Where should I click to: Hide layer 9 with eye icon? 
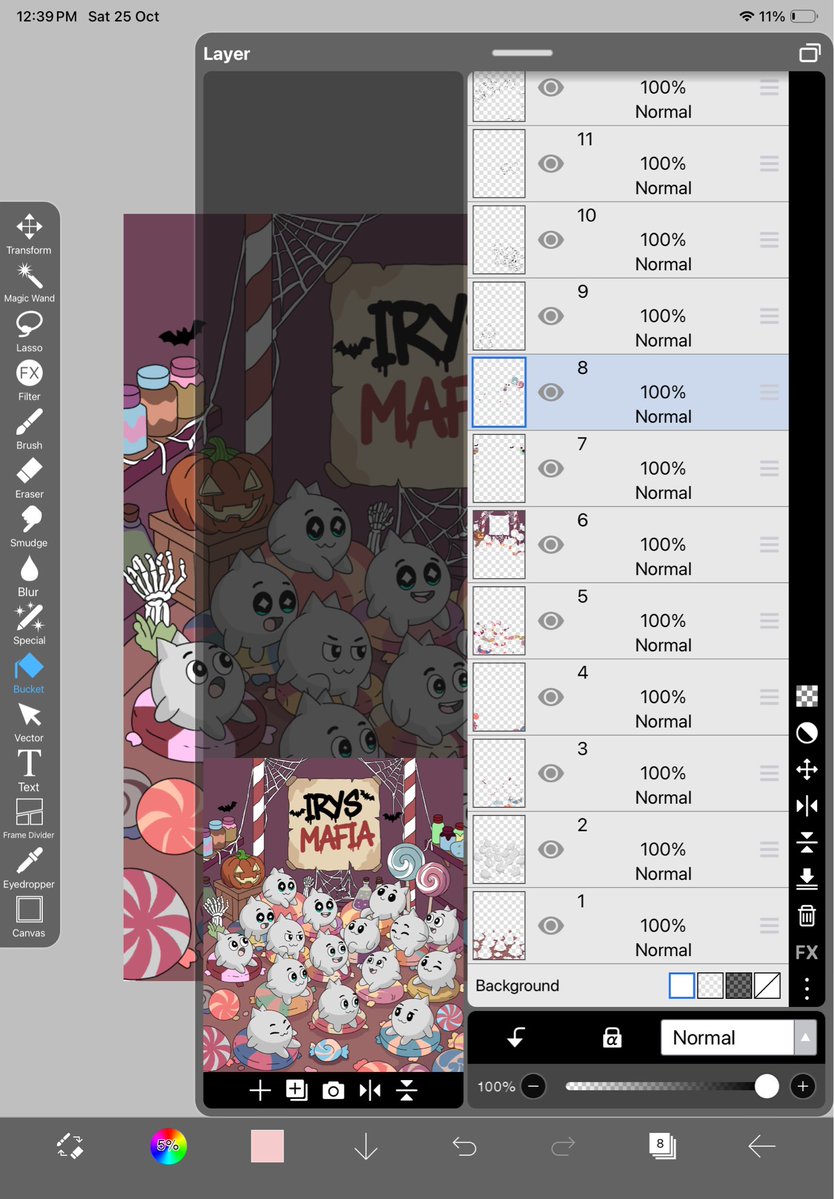(550, 316)
